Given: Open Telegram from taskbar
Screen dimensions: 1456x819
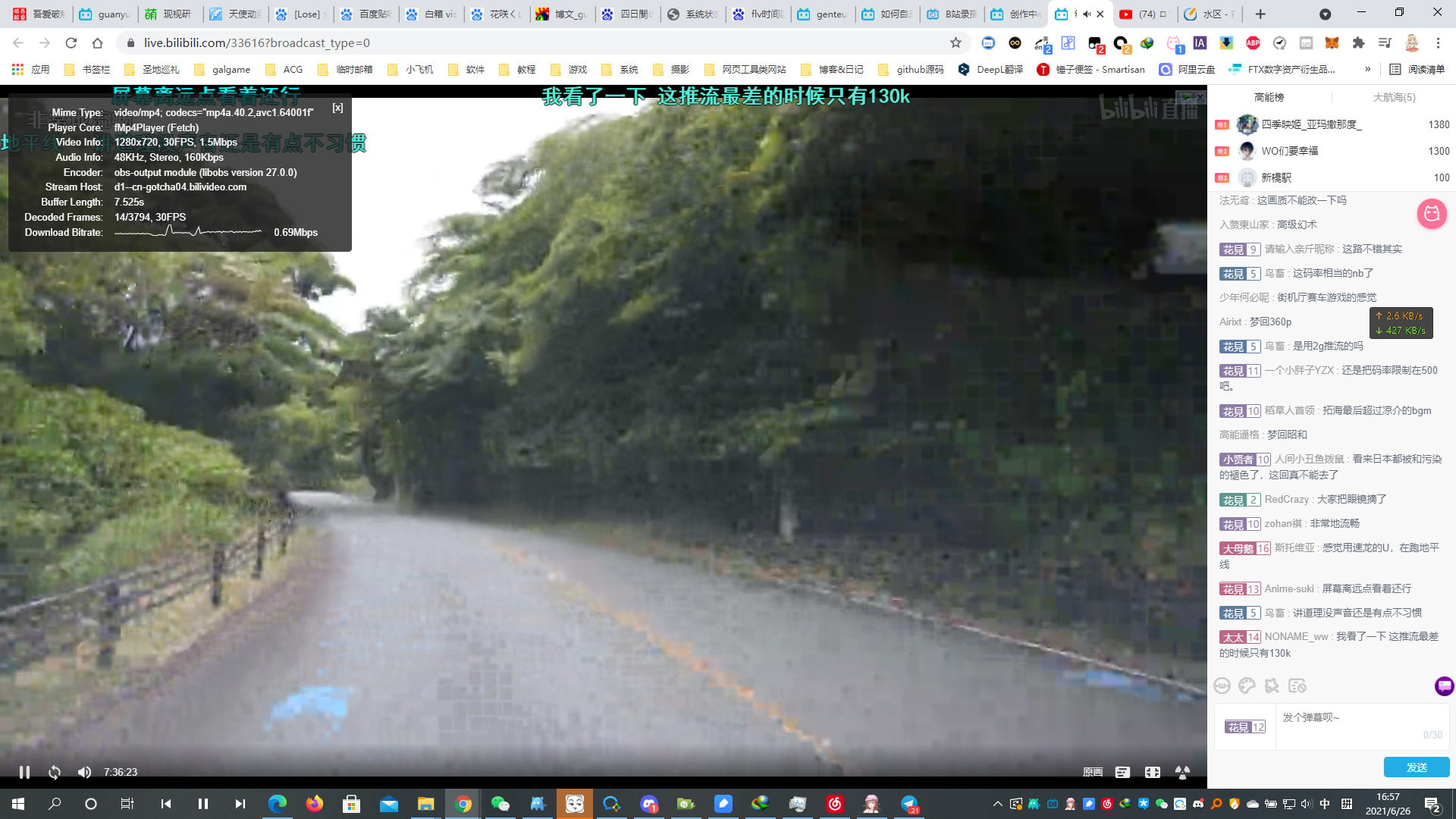Looking at the screenshot, I should [x=909, y=803].
